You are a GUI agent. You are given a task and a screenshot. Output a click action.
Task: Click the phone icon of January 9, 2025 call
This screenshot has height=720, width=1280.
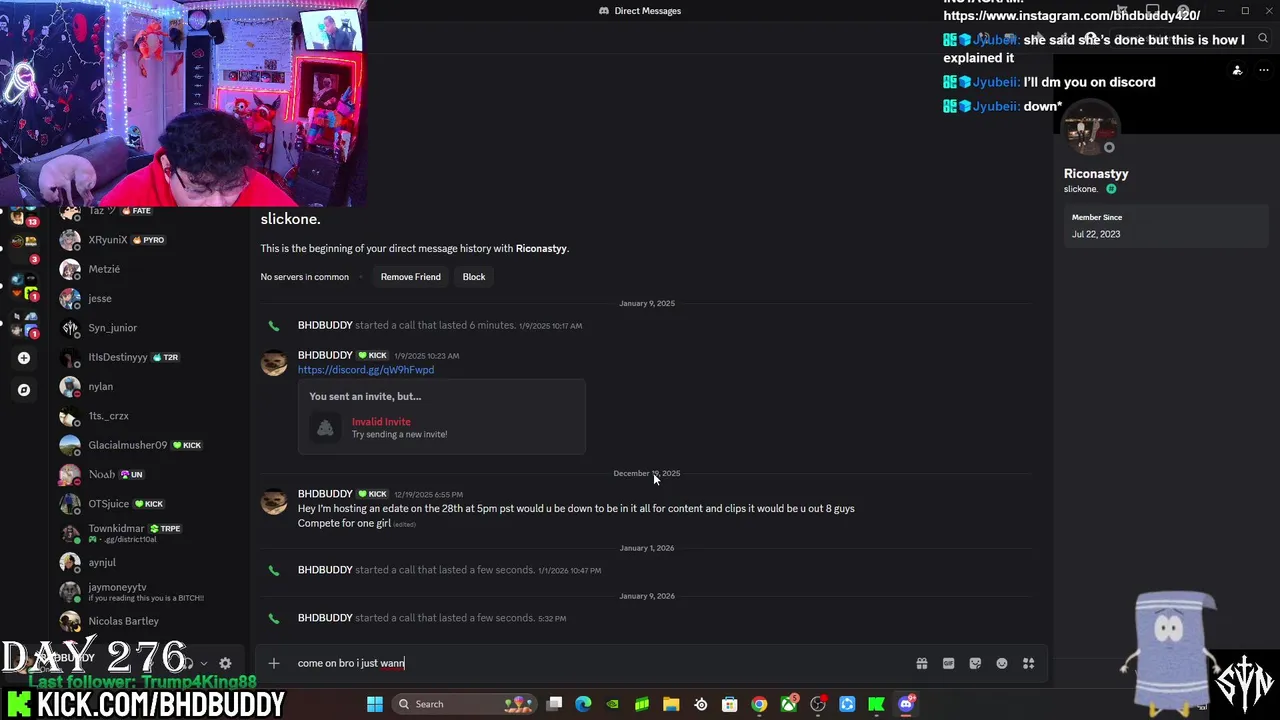point(273,326)
